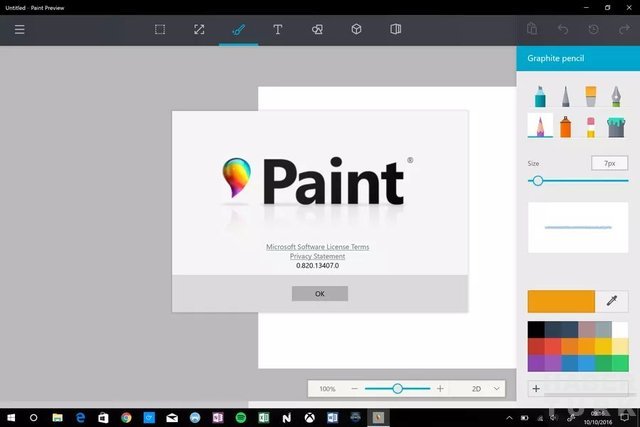The height and width of the screenshot is (427, 640).
Task: Select the black color swatch
Action: click(x=537, y=329)
